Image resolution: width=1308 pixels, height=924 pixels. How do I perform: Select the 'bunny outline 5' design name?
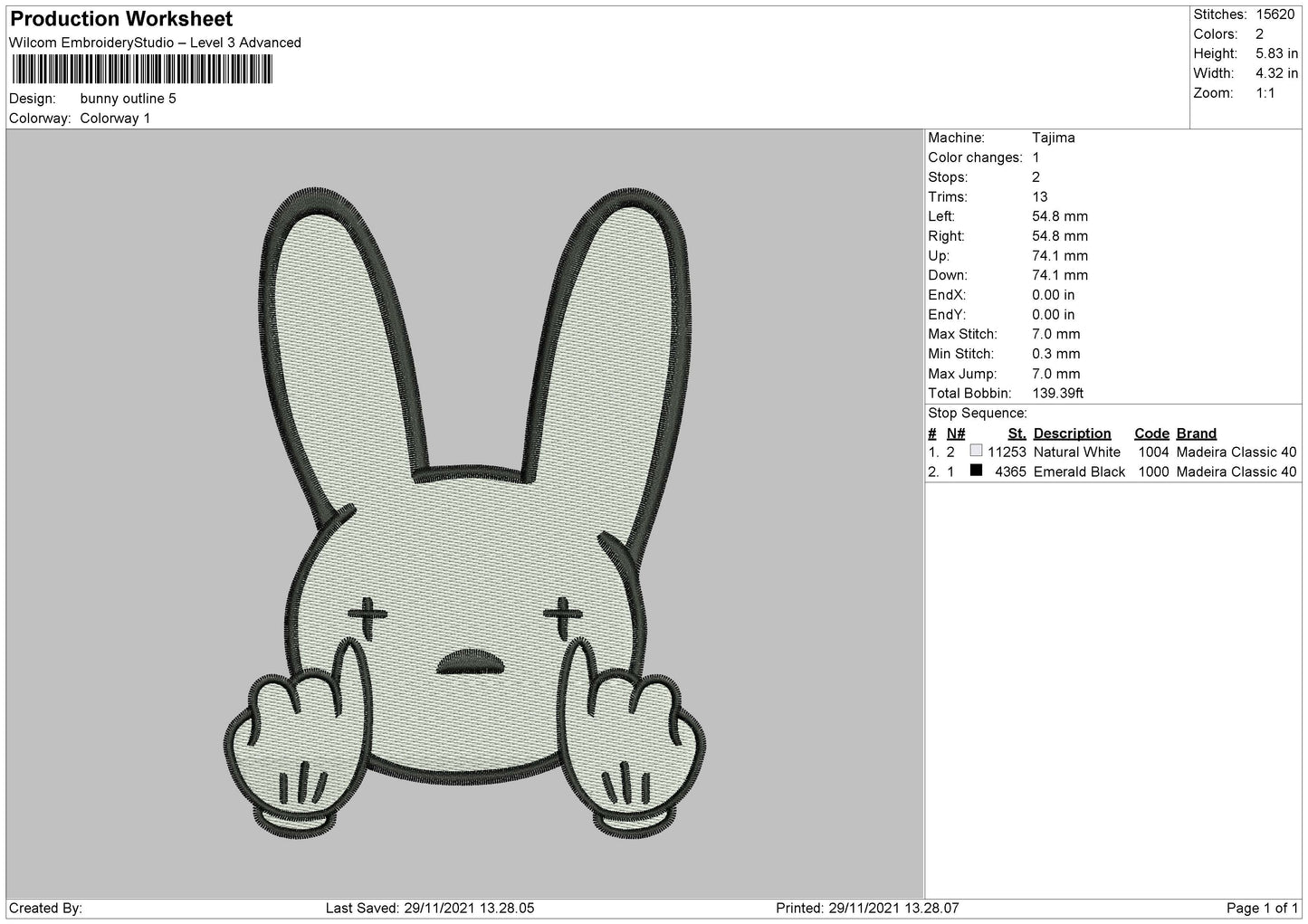click(x=128, y=99)
